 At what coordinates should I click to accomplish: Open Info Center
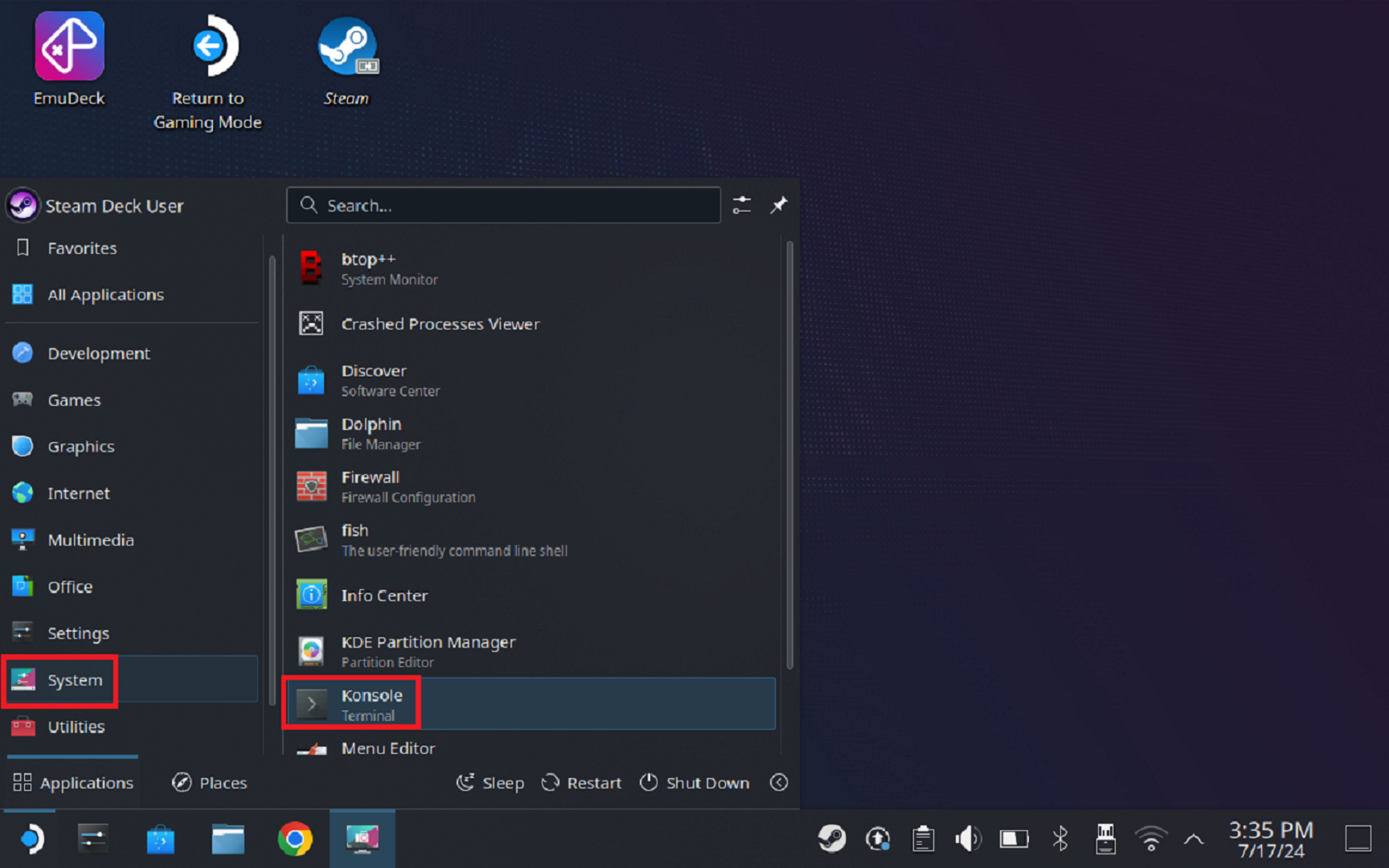(531, 596)
